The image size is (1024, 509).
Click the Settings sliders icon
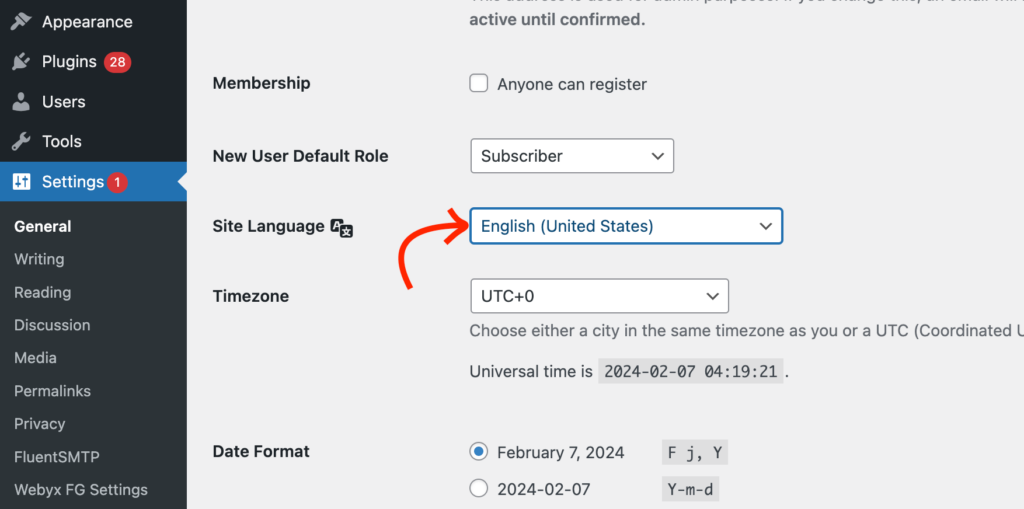point(22,182)
